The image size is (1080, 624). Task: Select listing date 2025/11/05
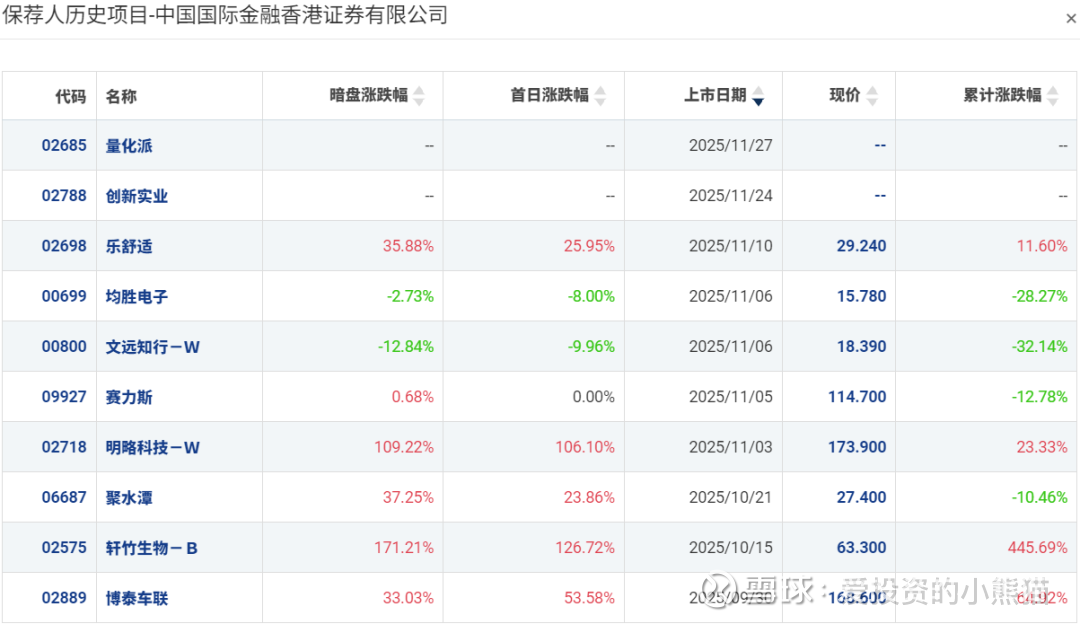731,397
